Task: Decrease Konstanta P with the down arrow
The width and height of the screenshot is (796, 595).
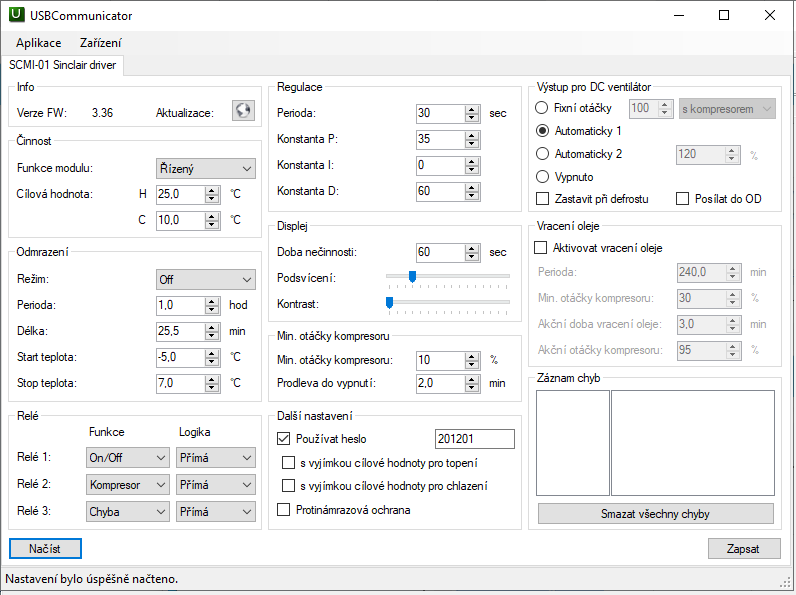Action: 472,143
